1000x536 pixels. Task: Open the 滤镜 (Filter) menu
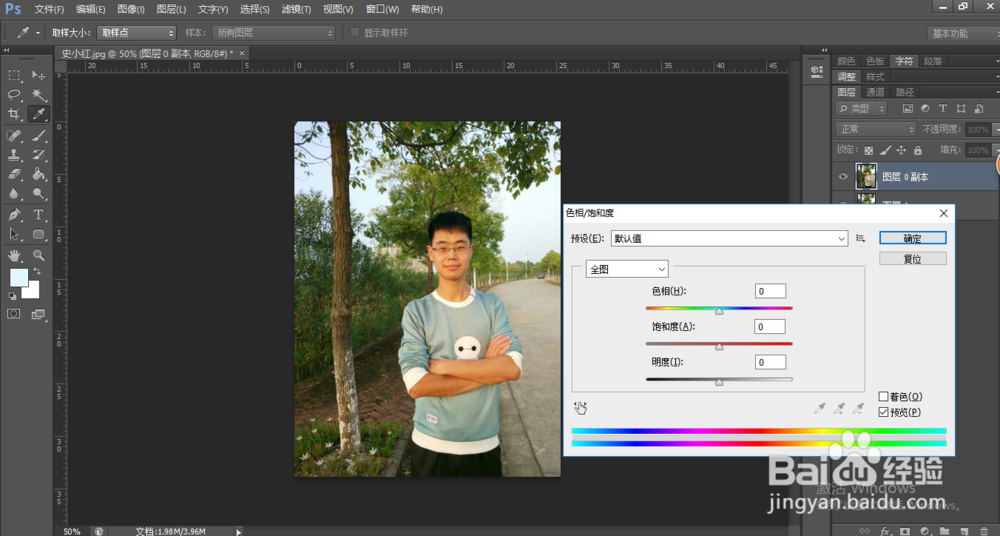pyautogui.click(x=295, y=9)
